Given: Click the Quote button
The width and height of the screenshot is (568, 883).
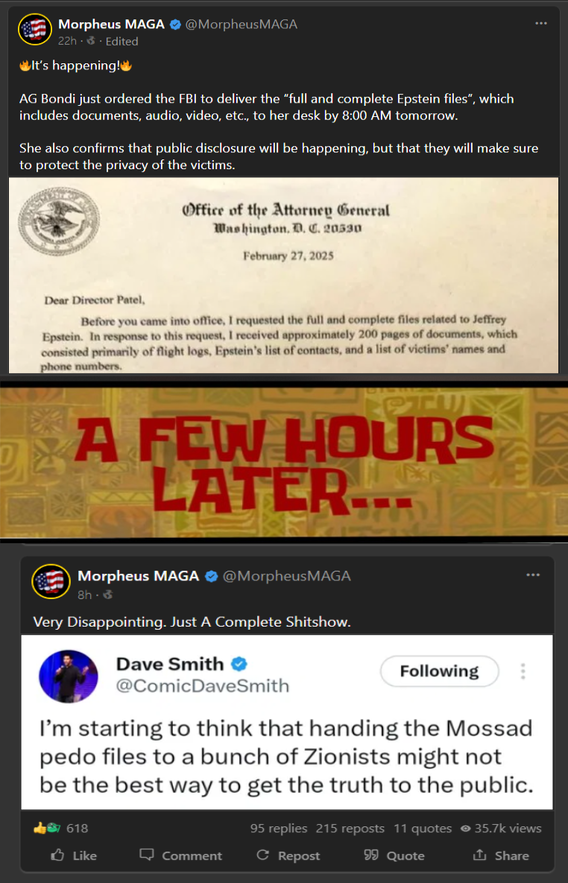Looking at the screenshot, I should 394,855.
